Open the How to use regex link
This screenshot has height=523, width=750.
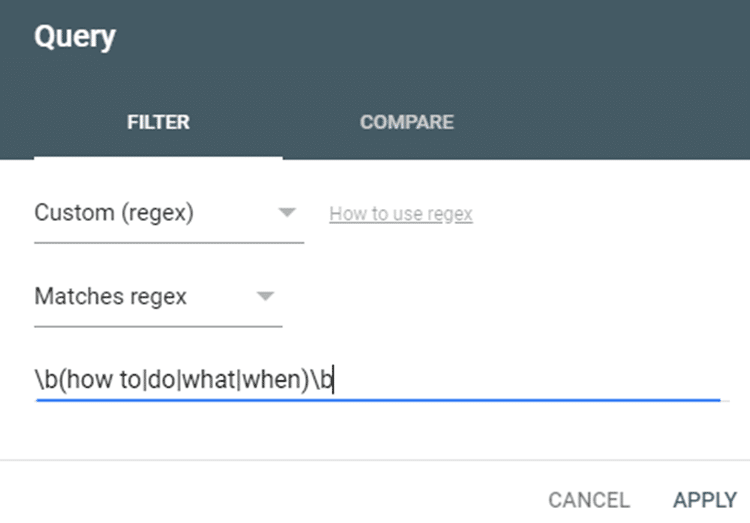[401, 214]
